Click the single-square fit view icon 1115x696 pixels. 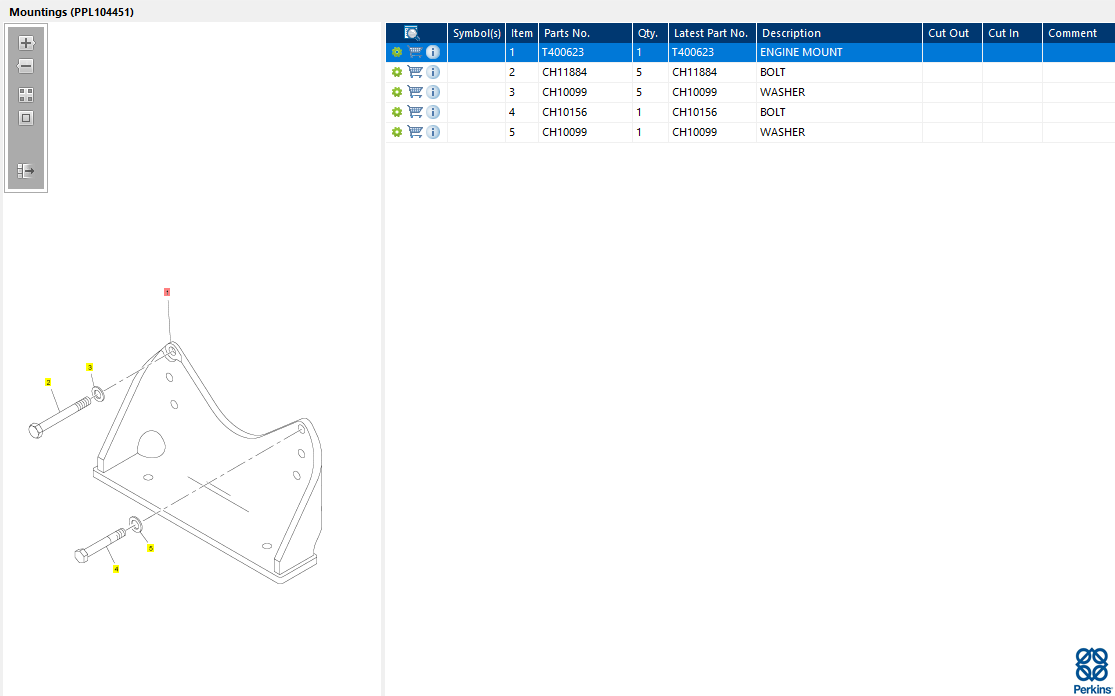26,118
